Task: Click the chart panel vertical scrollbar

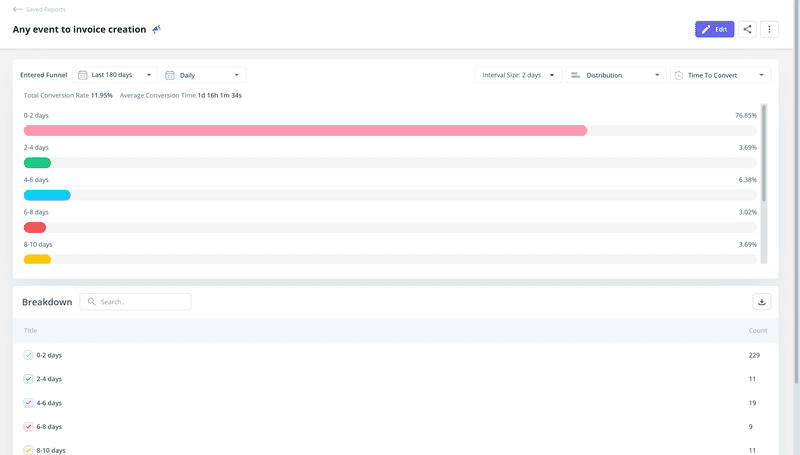Action: pyautogui.click(x=764, y=152)
